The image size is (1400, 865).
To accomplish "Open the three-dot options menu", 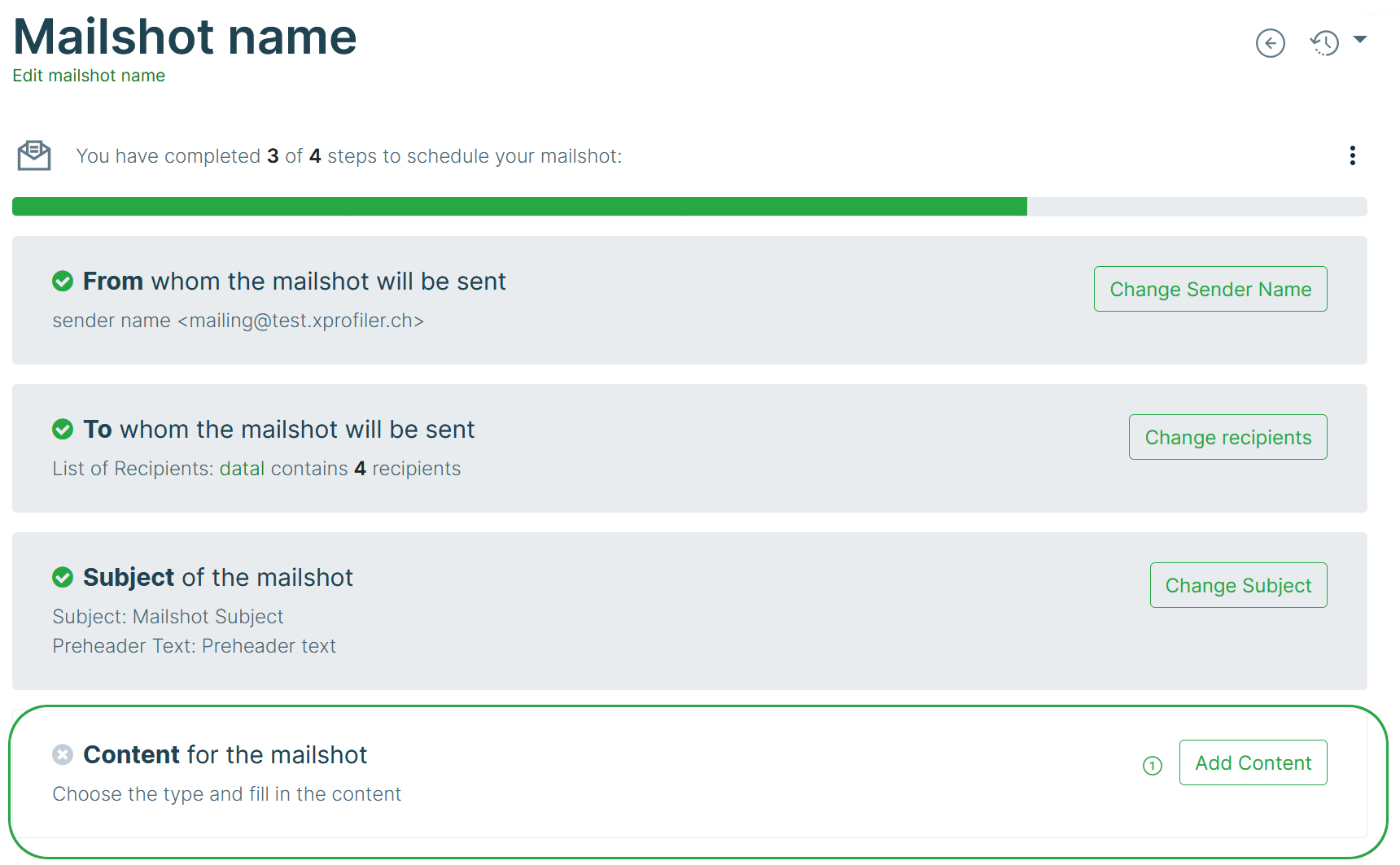I will click(x=1352, y=155).
